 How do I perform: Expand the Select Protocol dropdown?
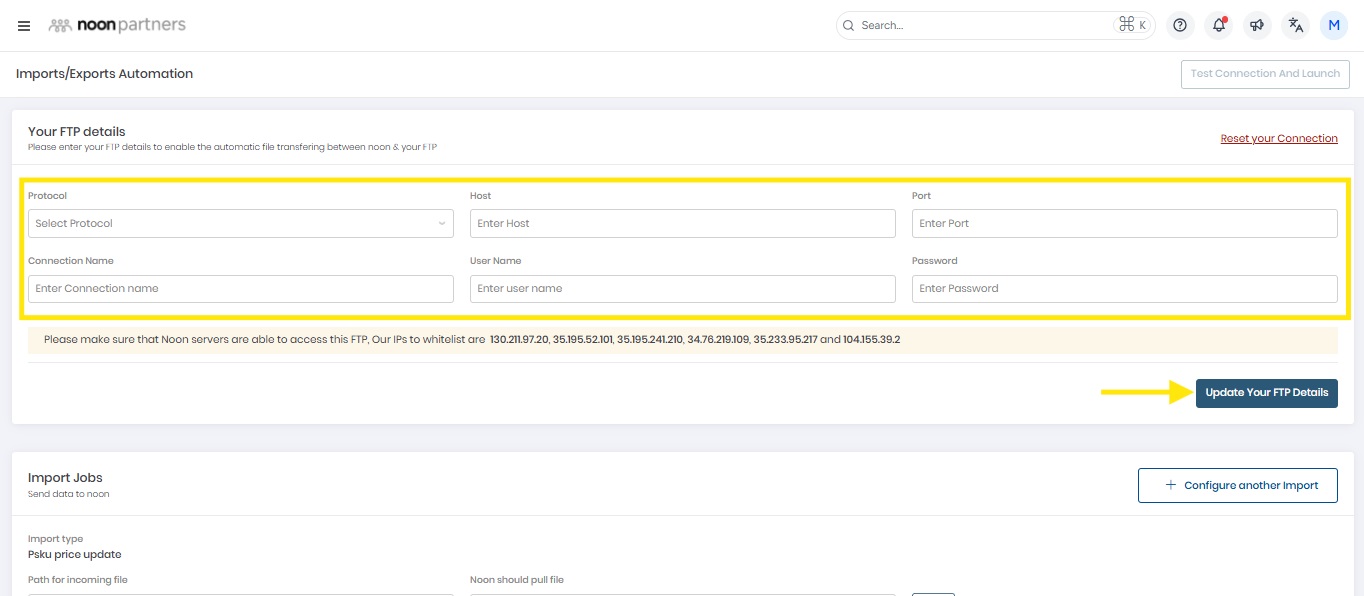[x=230, y=224]
